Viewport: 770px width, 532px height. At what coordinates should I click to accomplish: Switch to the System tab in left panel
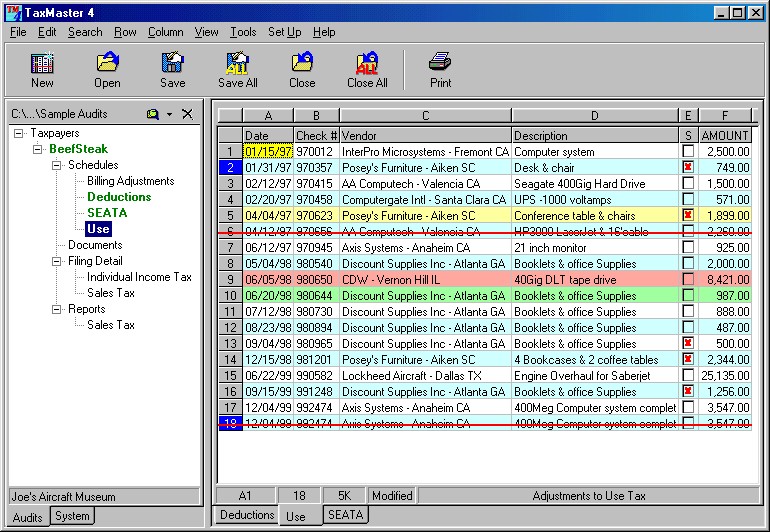72,516
